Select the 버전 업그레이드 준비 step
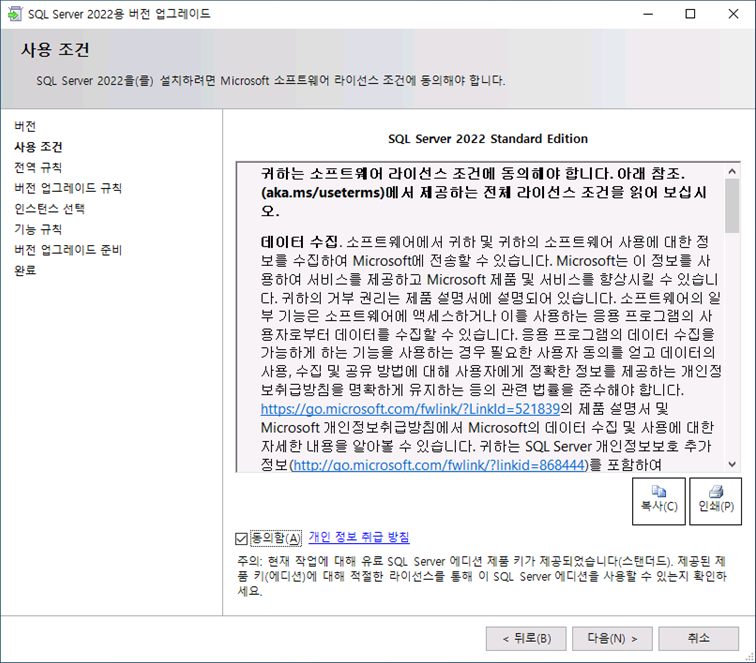 [x=68, y=250]
